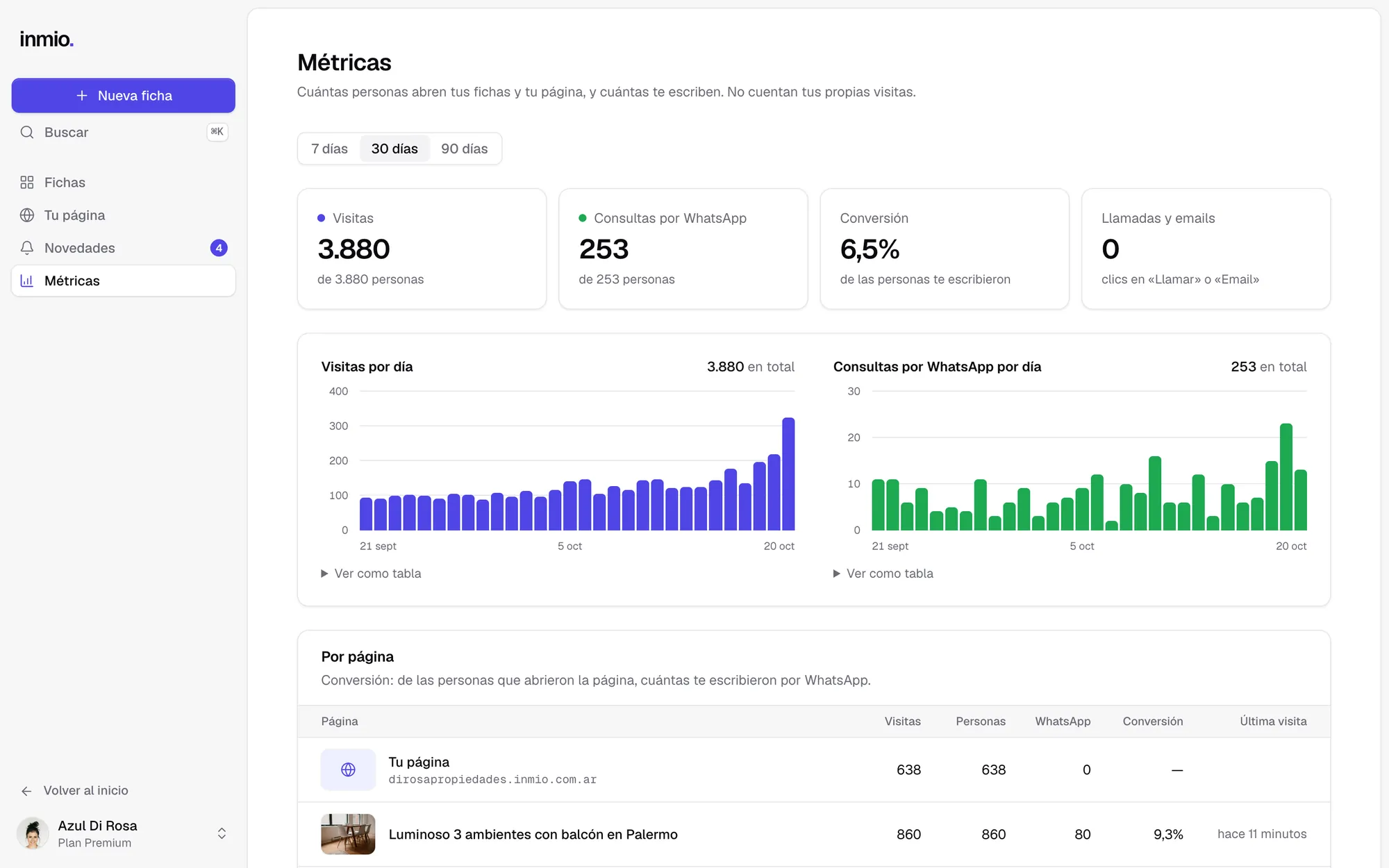Click the globe icon in Tu página table row
Screen dimensions: 1389x868
click(348, 769)
